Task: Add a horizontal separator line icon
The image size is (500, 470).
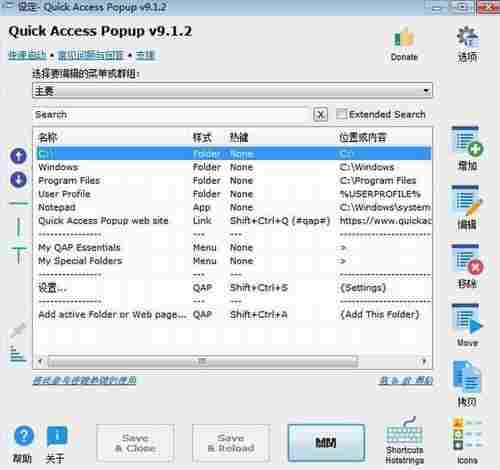Action: (19, 203)
